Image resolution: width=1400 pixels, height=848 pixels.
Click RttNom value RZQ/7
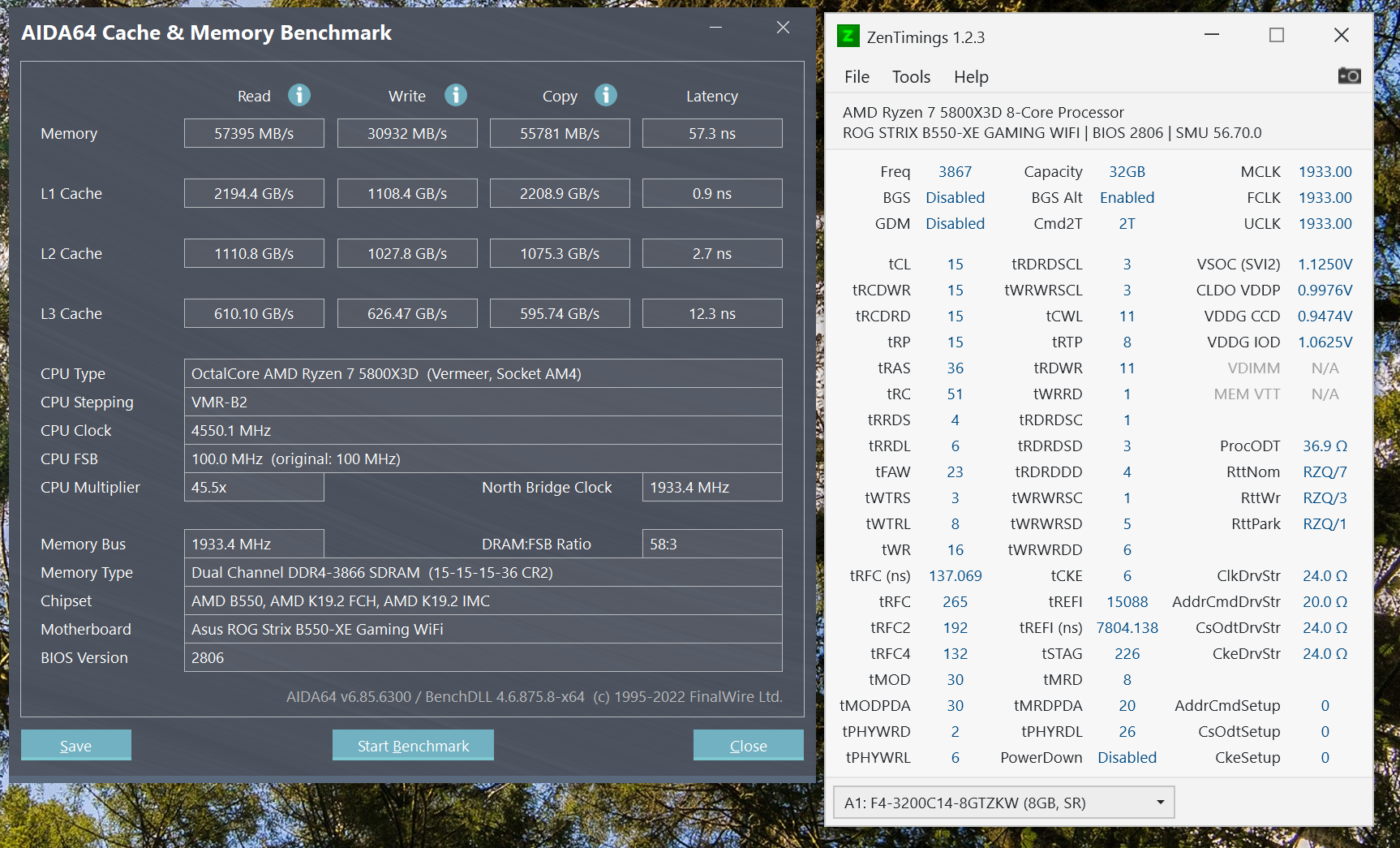(1325, 472)
